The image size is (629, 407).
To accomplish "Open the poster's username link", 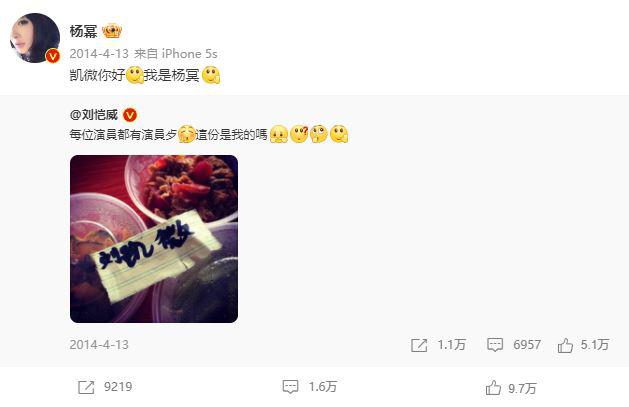I will pos(83,31).
